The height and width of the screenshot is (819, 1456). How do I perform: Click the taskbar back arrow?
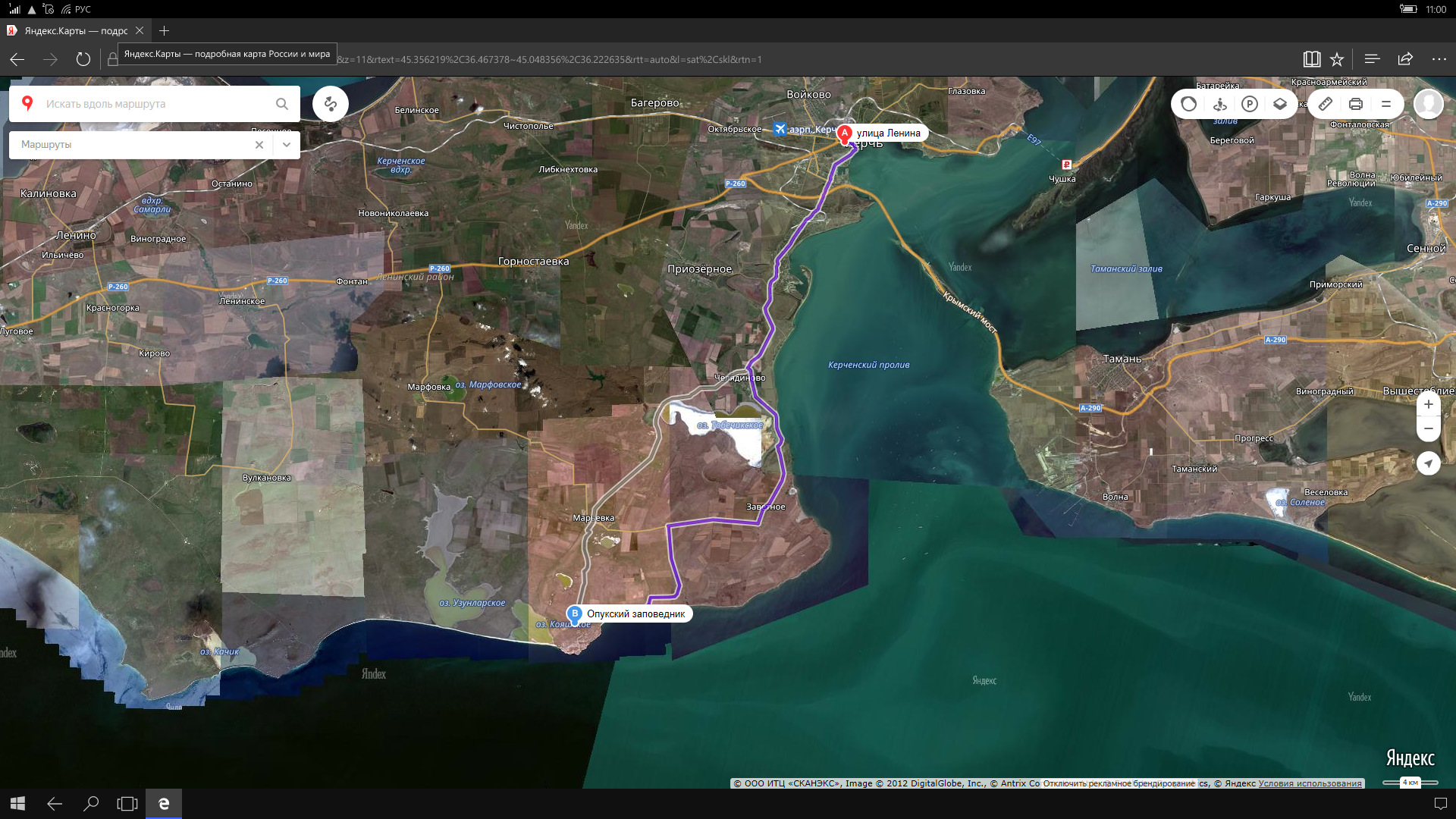(x=55, y=804)
